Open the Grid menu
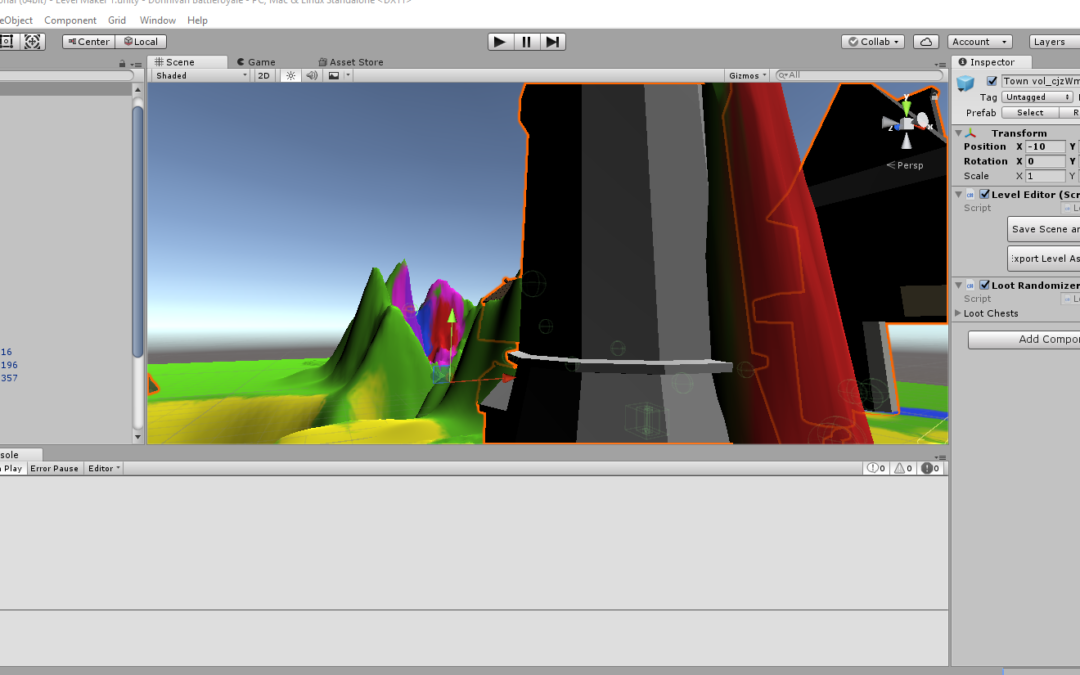 (x=117, y=21)
